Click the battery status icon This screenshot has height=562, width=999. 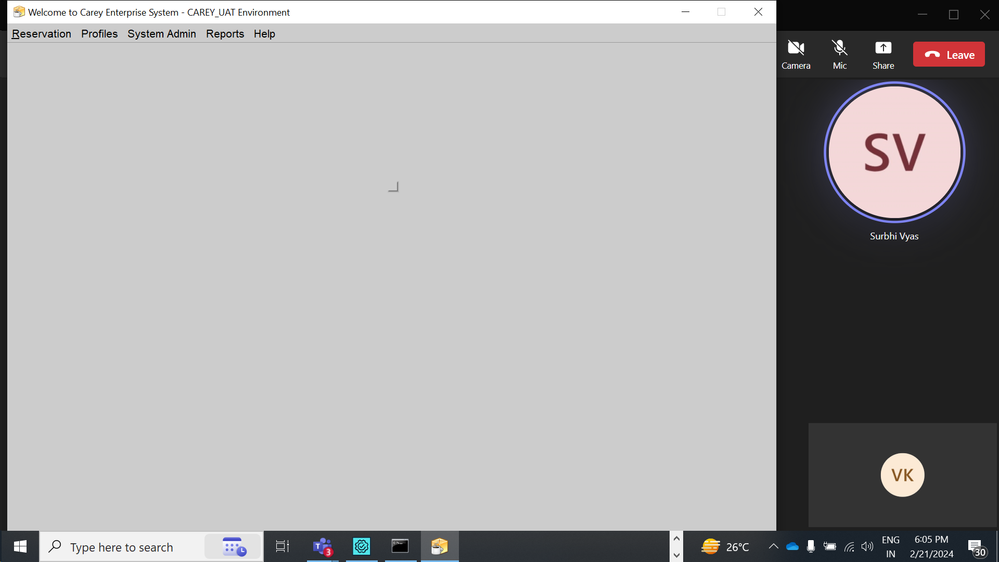[830, 547]
